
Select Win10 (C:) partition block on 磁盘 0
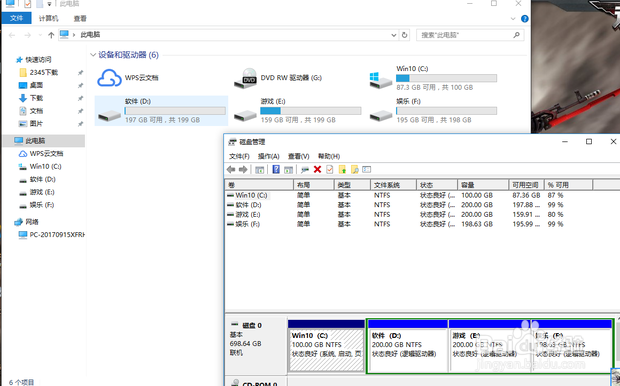pos(326,346)
